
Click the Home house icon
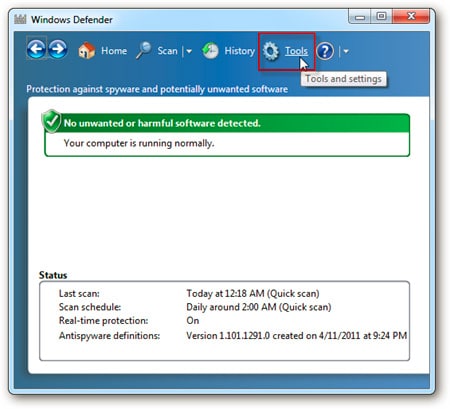[86, 51]
